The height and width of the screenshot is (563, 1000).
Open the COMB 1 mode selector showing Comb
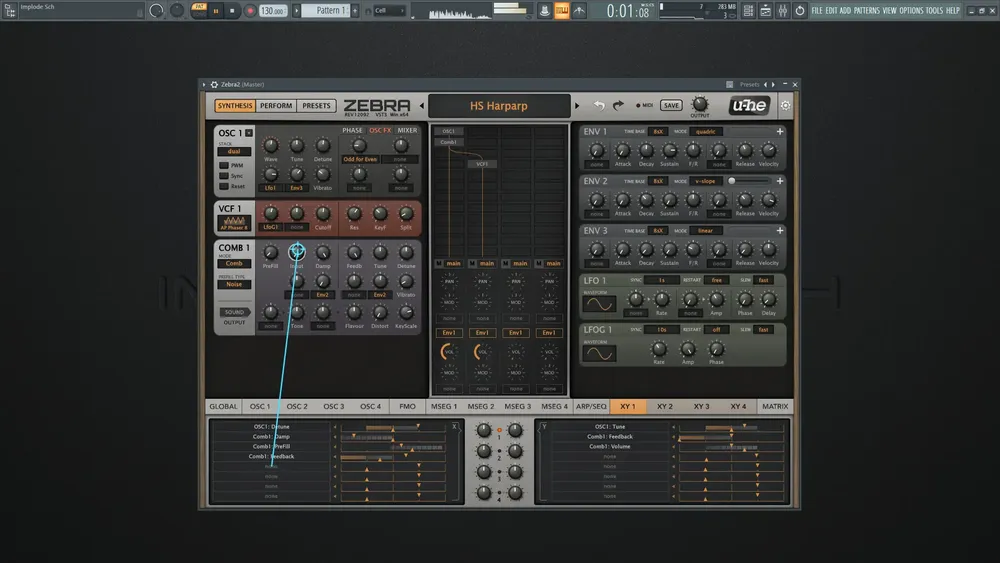point(233,263)
